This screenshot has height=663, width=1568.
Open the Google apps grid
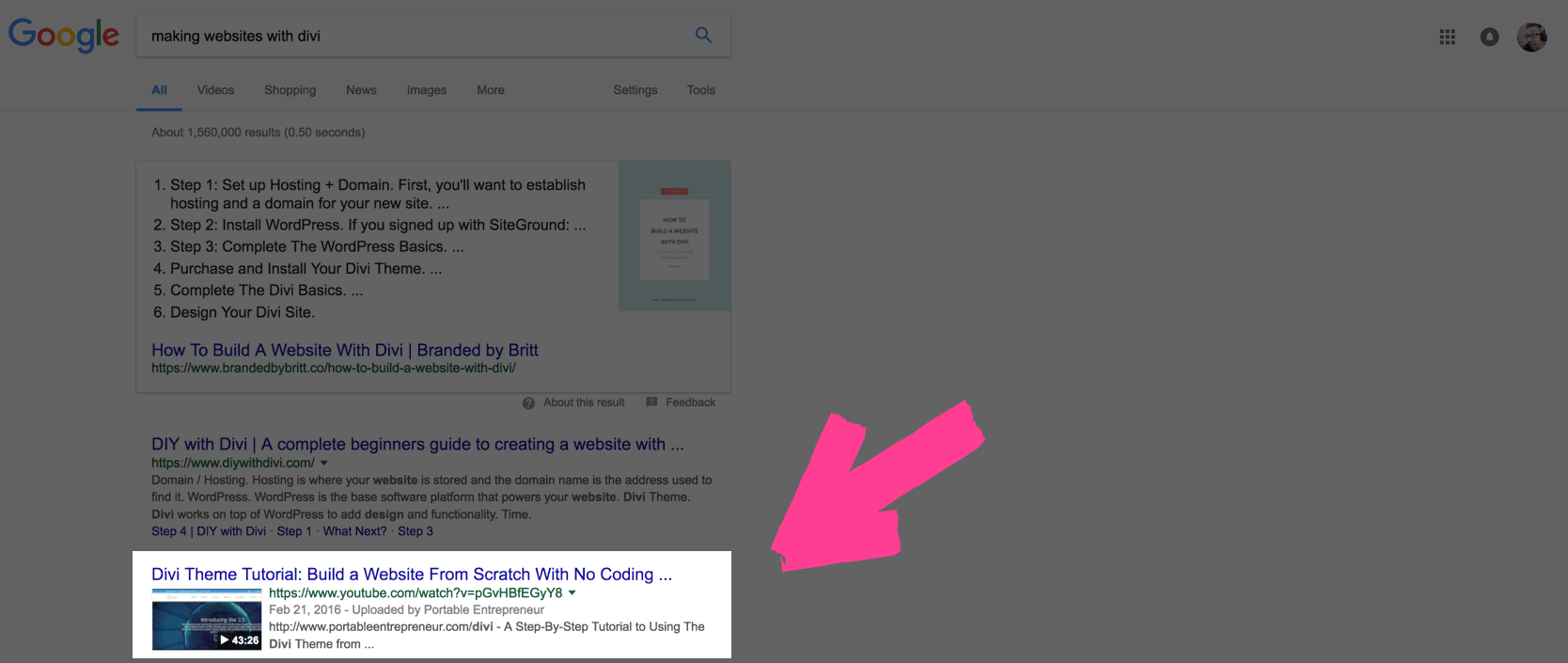[1447, 37]
